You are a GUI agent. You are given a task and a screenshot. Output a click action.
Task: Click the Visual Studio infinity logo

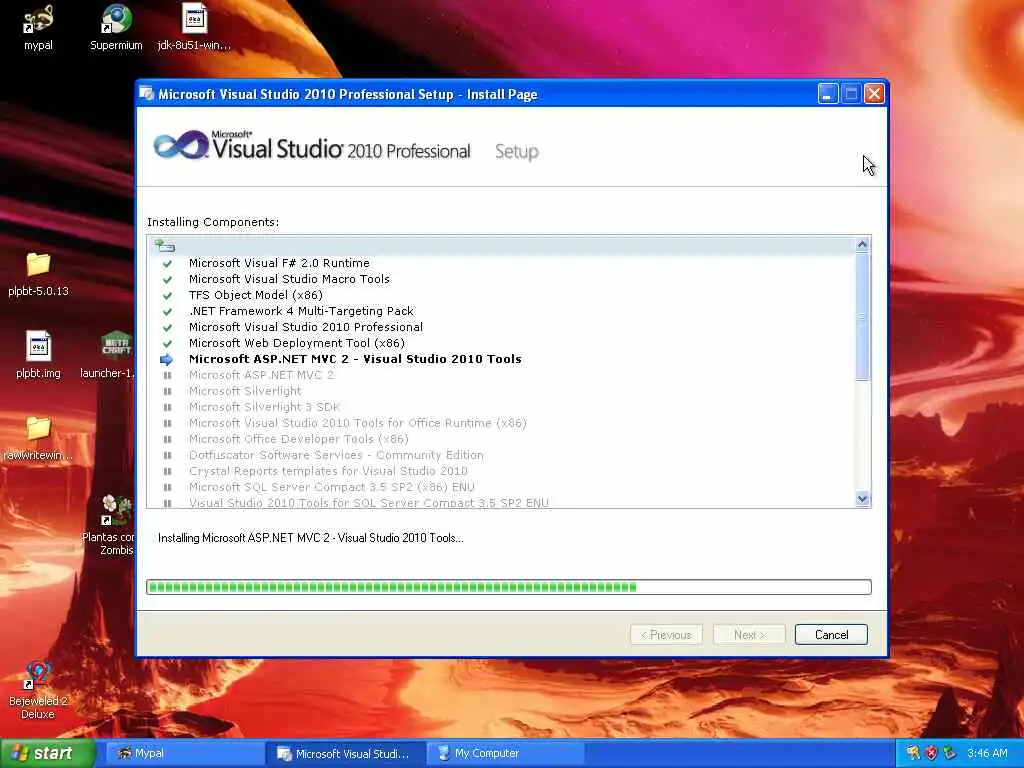click(x=181, y=145)
